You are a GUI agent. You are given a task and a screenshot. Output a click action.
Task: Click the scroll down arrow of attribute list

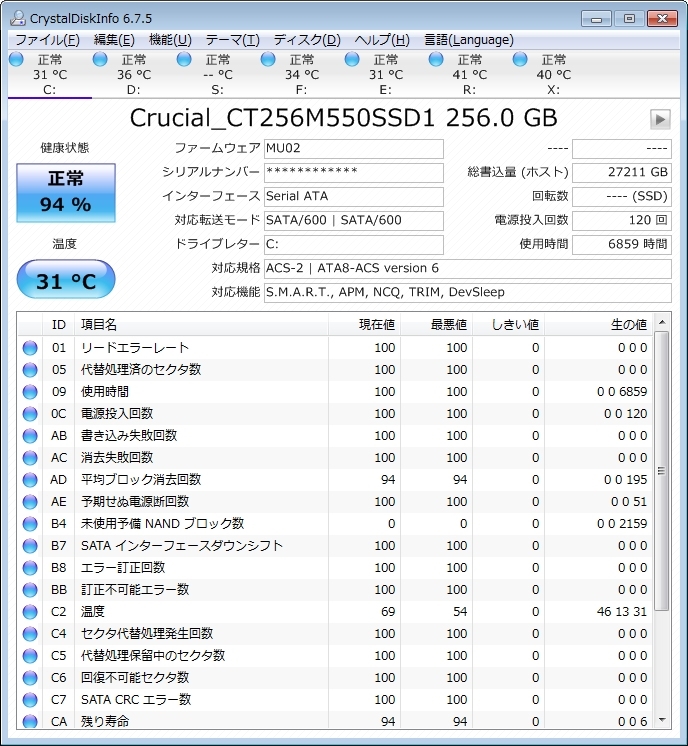coord(662,720)
